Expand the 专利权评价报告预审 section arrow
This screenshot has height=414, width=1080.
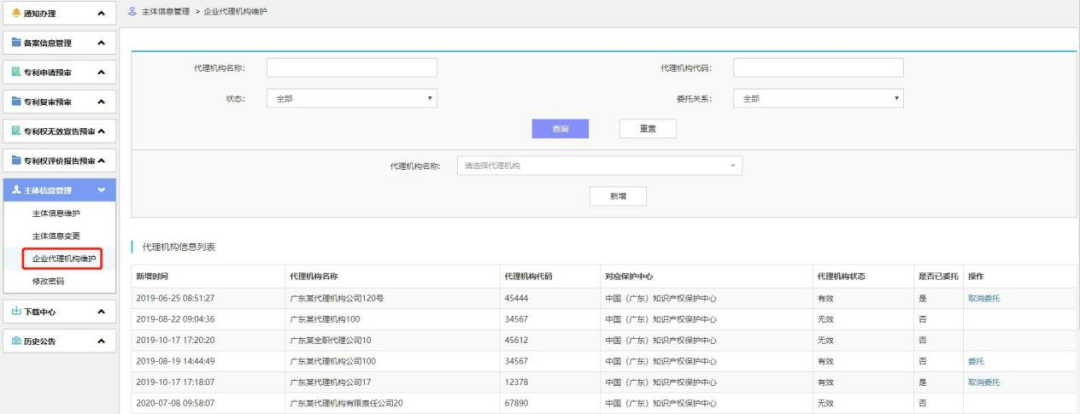click(x=101, y=161)
